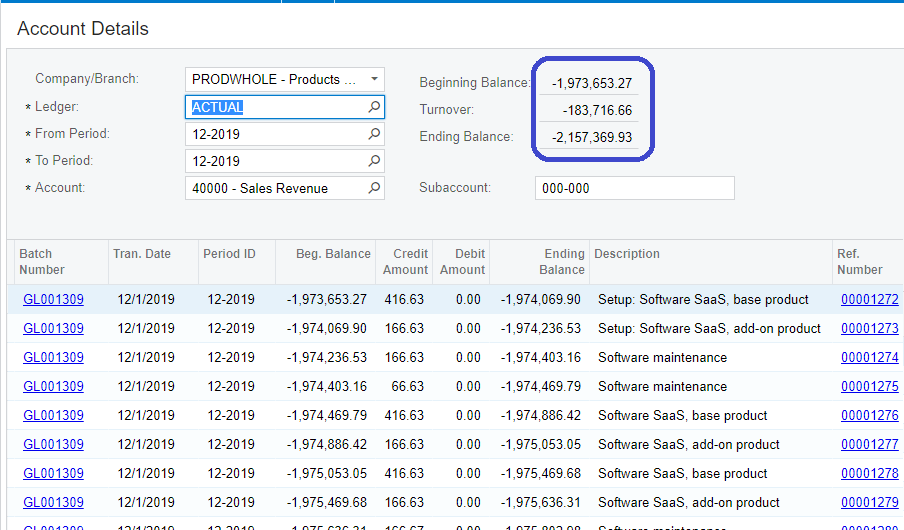Open reference number 00001275 link

point(869,386)
